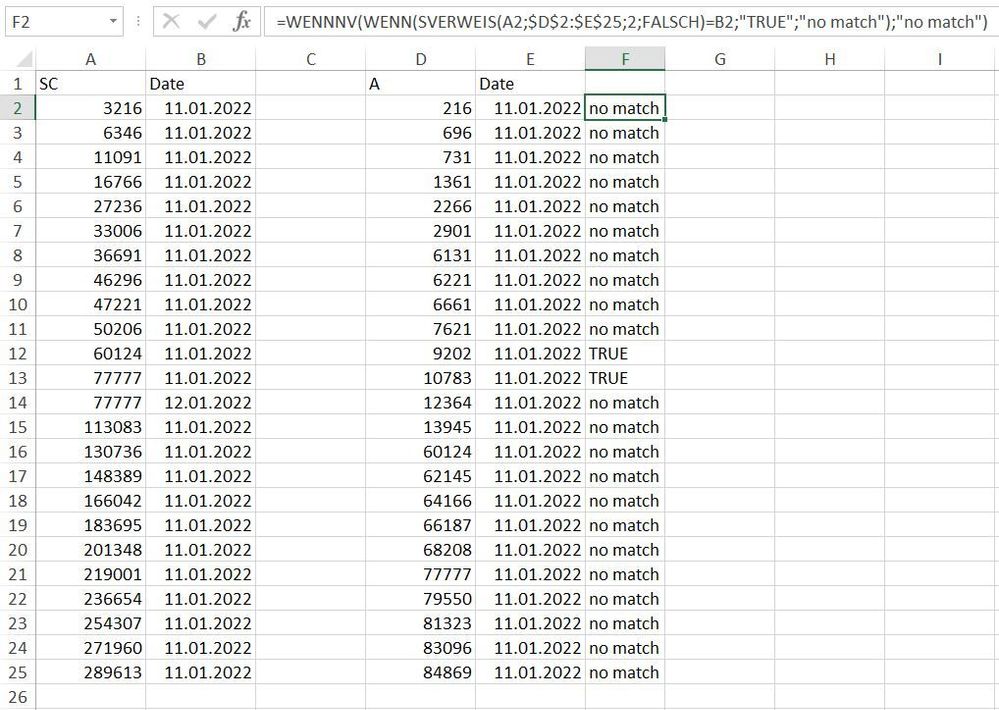Click cell with value 12364

[420, 403]
